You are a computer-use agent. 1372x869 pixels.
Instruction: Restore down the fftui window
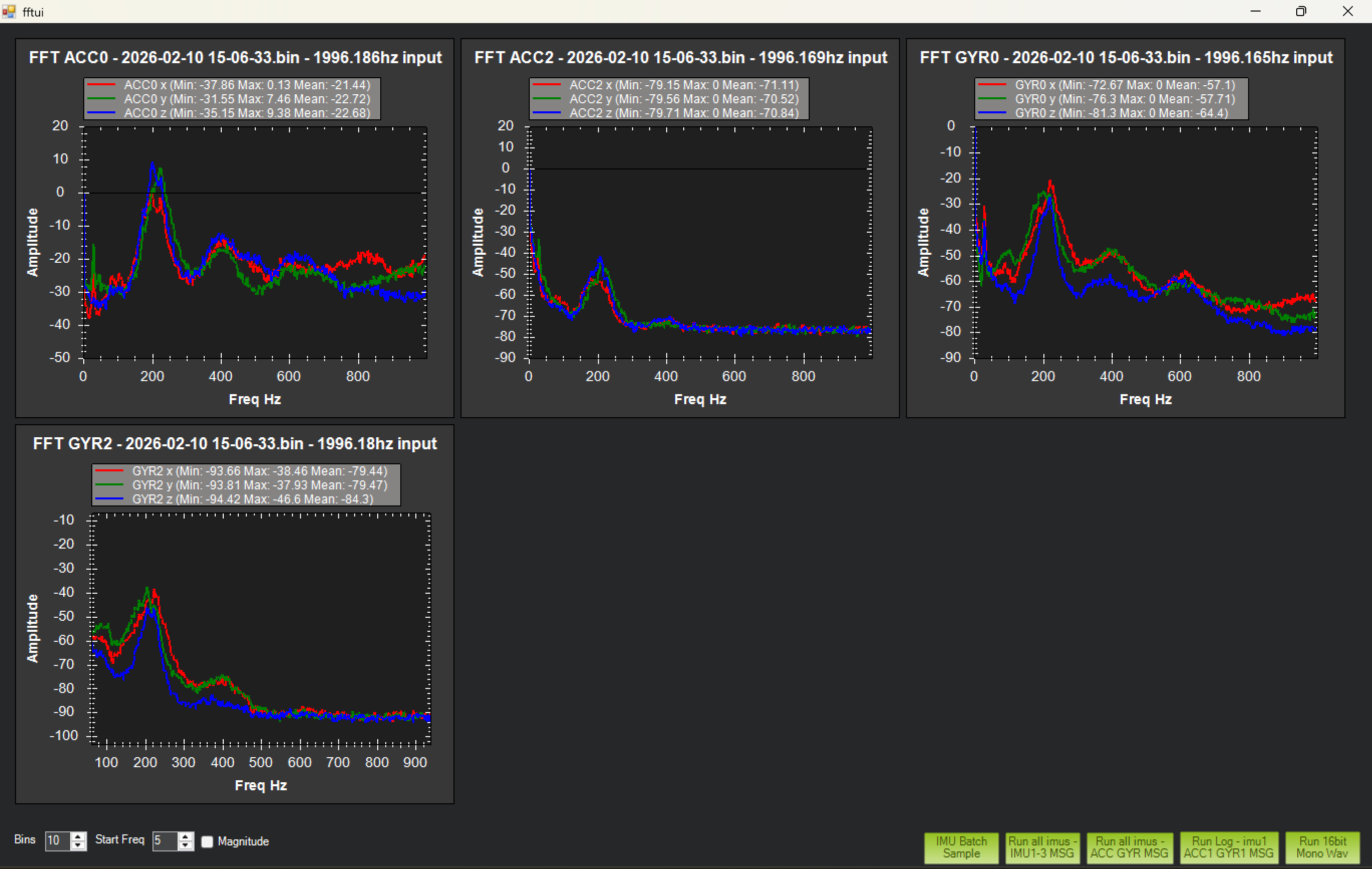pos(1301,12)
